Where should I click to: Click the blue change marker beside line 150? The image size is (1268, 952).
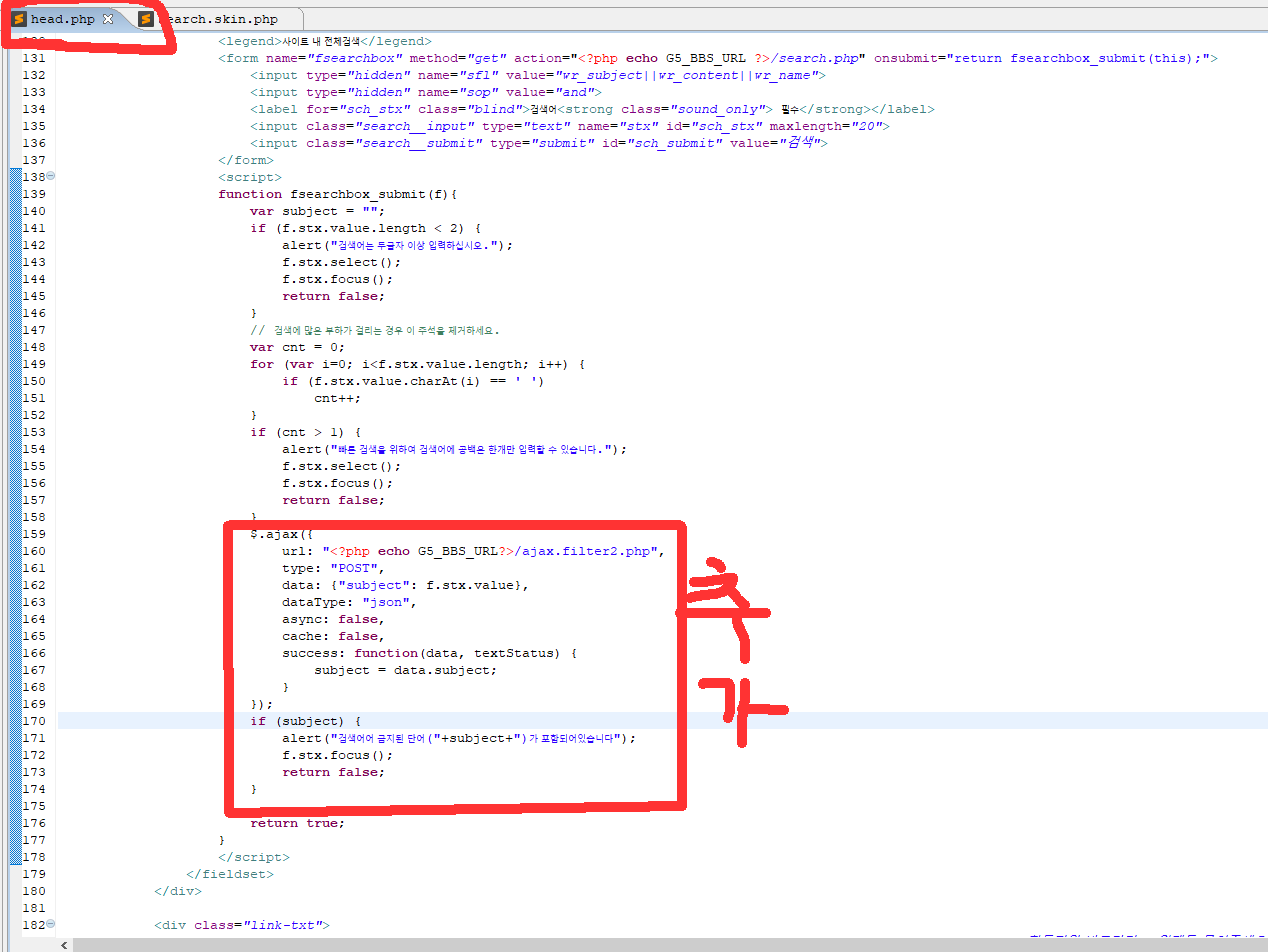tap(14, 381)
